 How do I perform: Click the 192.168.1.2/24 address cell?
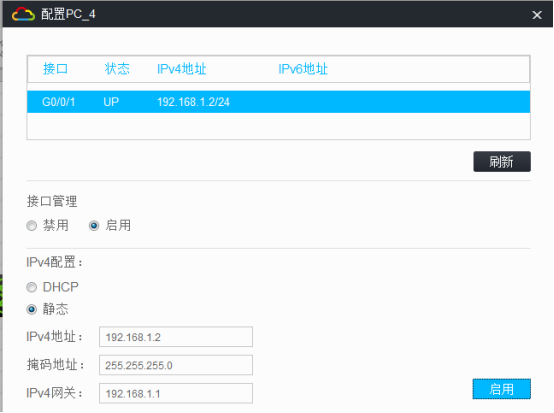(x=193, y=102)
